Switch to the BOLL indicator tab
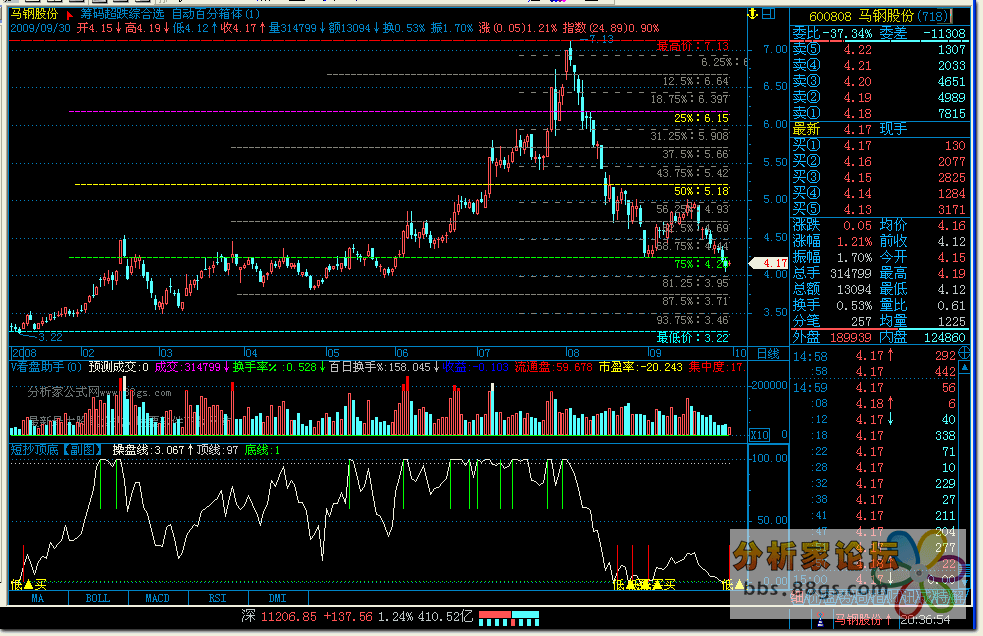983x636 pixels. 98,598
